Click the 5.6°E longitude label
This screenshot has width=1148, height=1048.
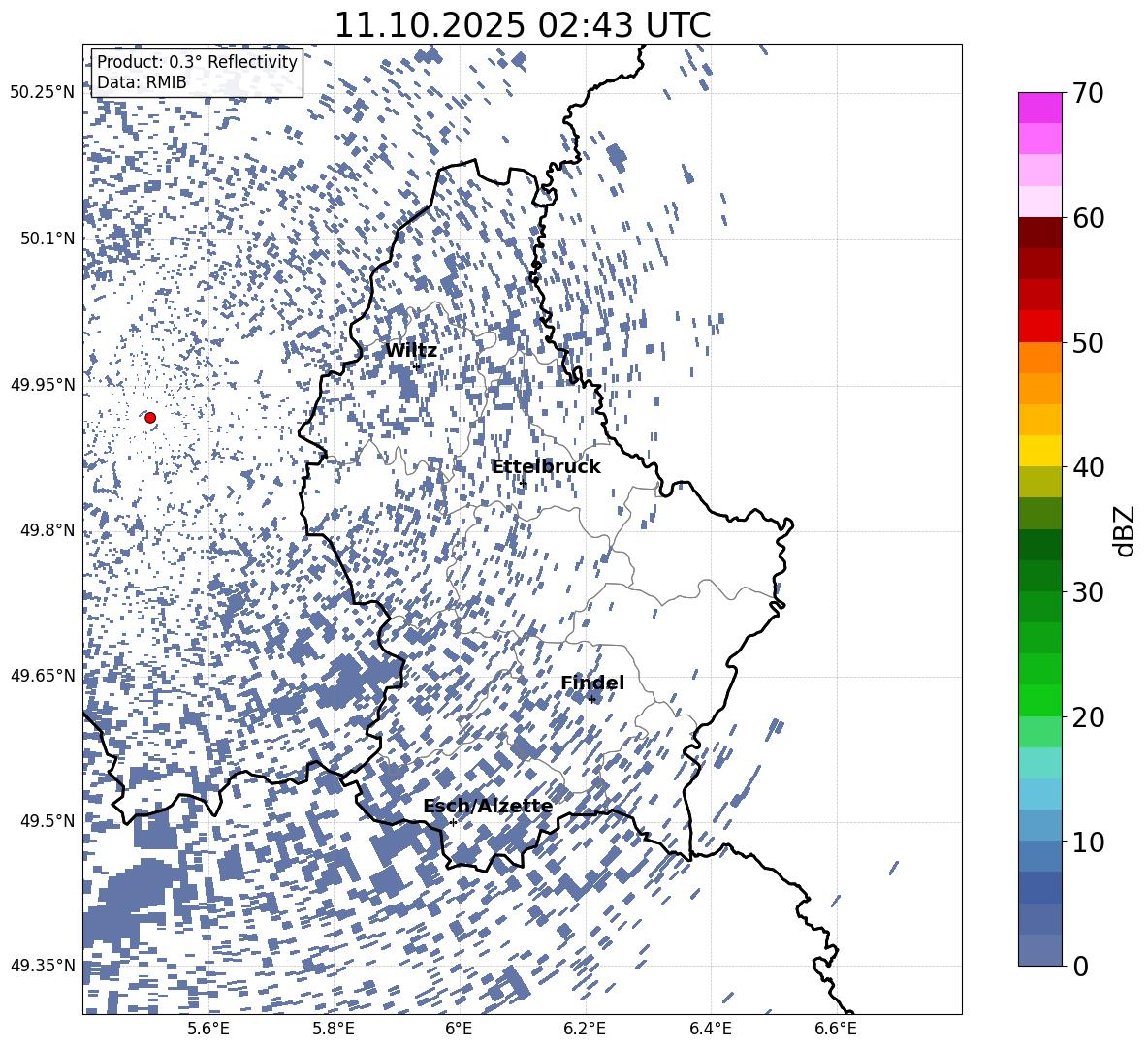[208, 1029]
